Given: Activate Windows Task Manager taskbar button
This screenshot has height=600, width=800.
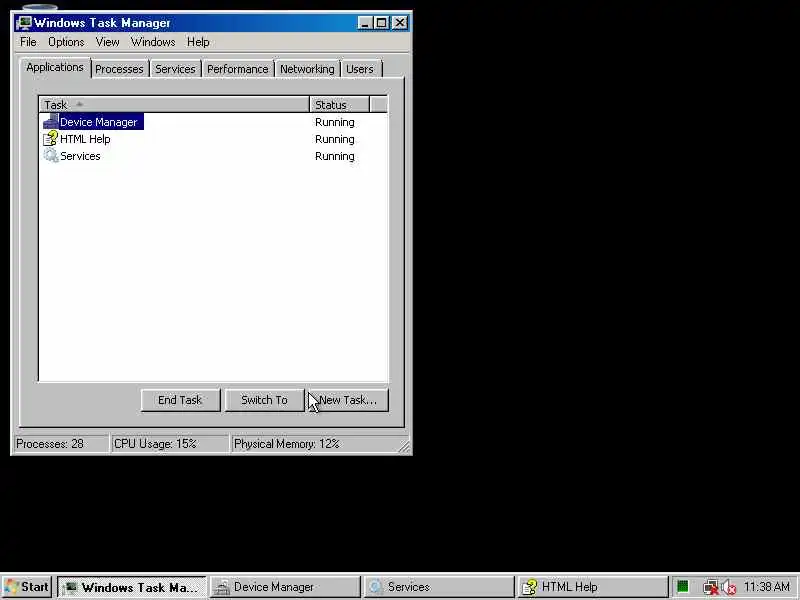Looking at the screenshot, I should point(132,587).
